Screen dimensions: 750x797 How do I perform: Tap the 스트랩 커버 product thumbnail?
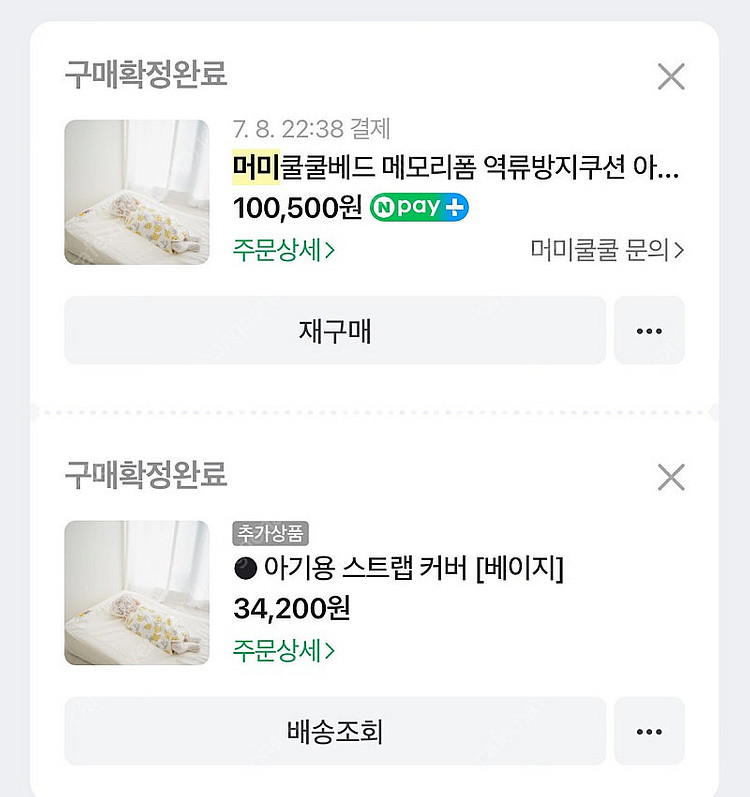point(137,592)
